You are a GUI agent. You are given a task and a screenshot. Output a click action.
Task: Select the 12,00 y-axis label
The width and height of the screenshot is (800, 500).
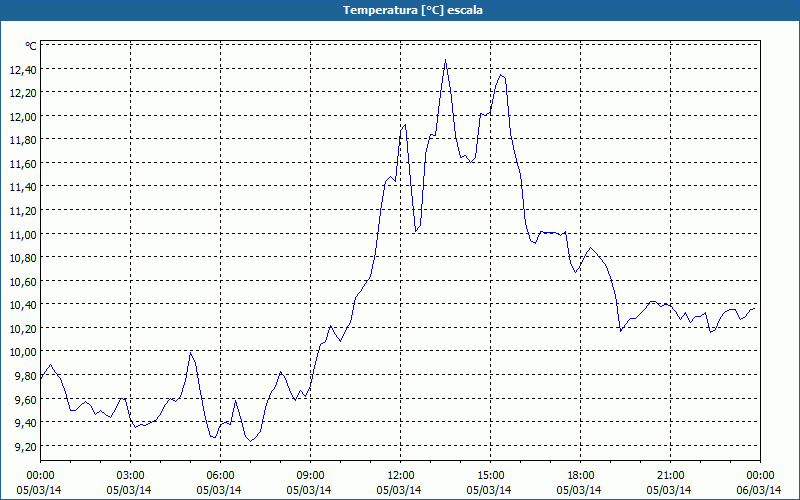pos(23,117)
